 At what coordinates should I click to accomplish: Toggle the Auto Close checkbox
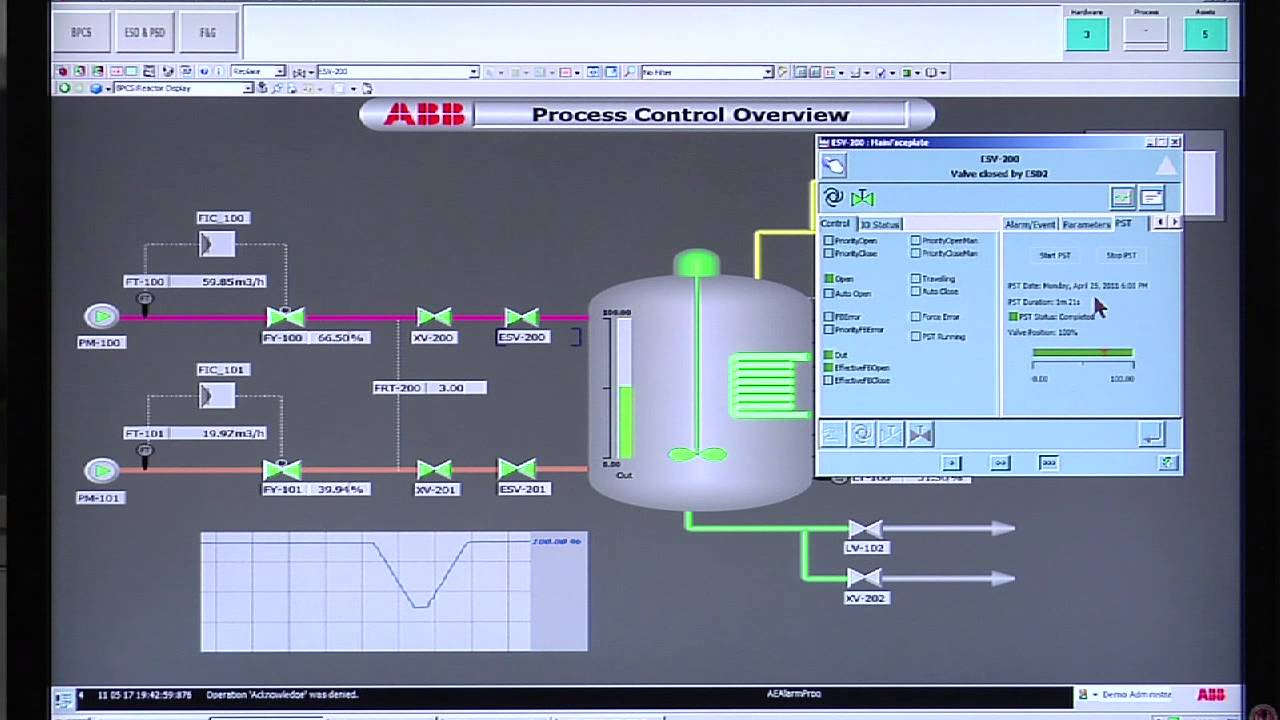click(915, 292)
